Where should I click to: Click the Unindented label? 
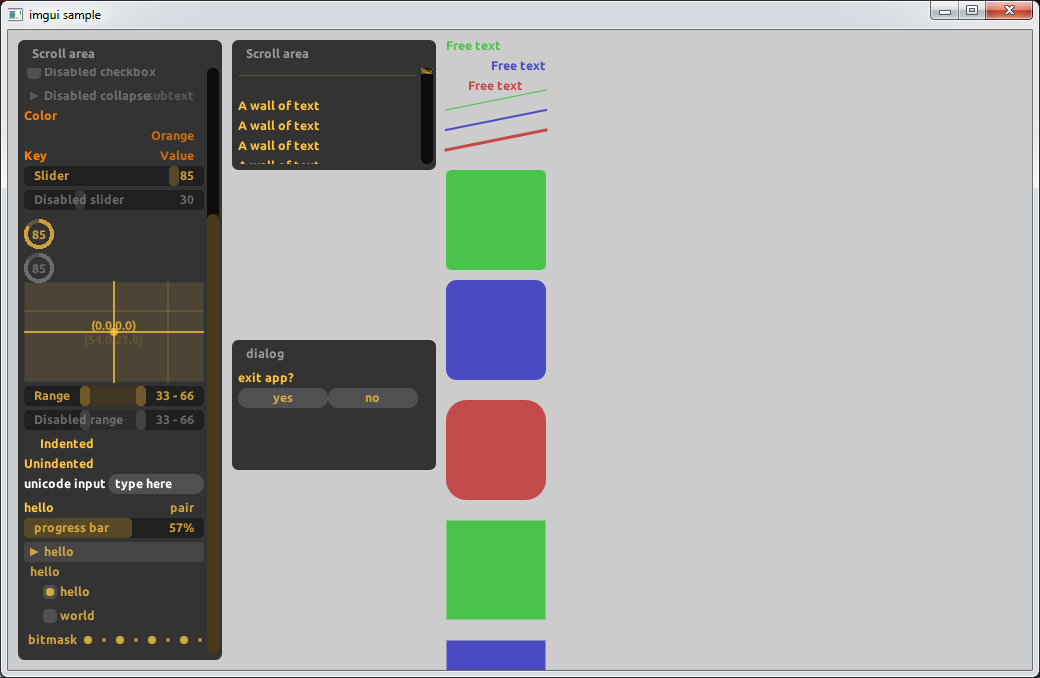click(x=58, y=464)
